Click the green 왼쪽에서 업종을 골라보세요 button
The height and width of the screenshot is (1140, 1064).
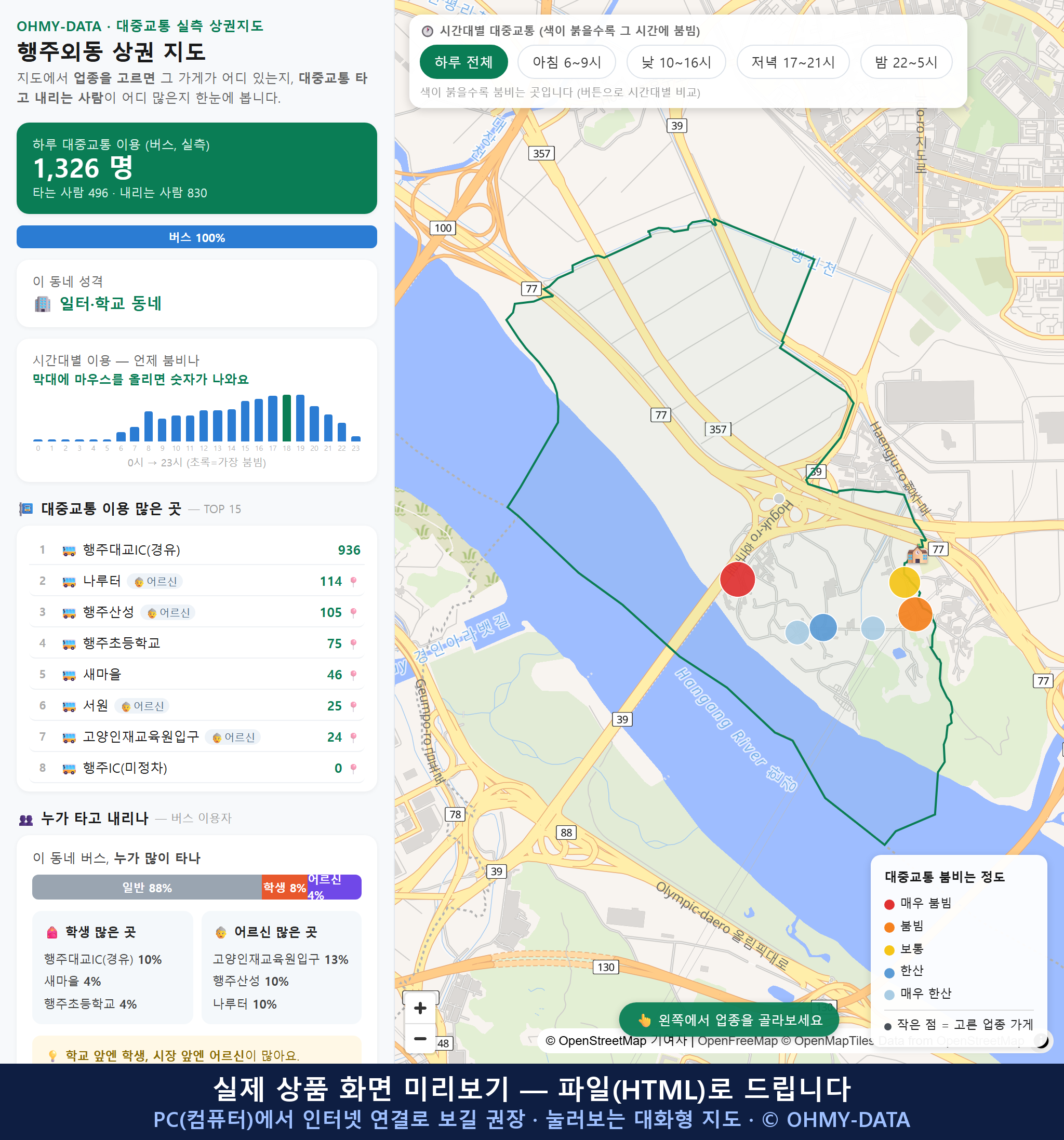tap(729, 1020)
